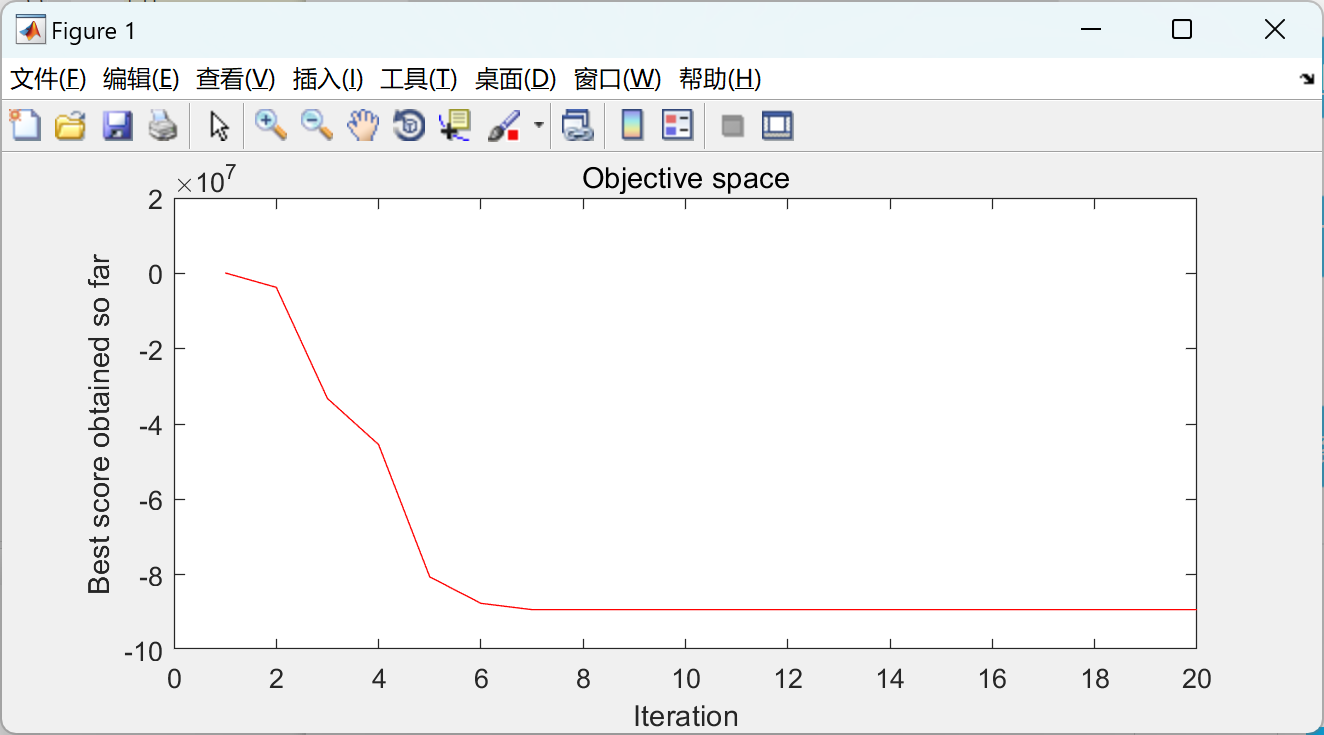Click the ×10⁷ exponent above the y-axis
Screen dimensions: 1324x735
coord(206,181)
